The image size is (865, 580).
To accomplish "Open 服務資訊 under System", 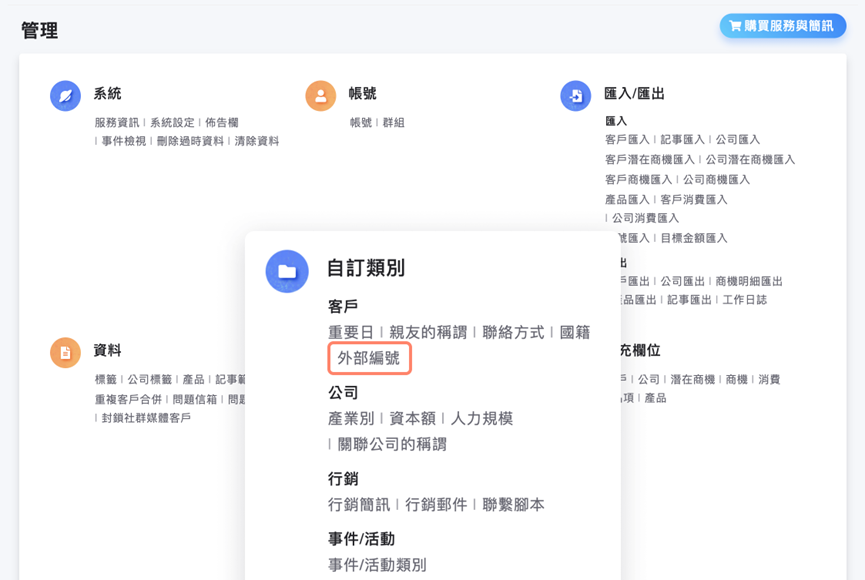I will point(117,122).
